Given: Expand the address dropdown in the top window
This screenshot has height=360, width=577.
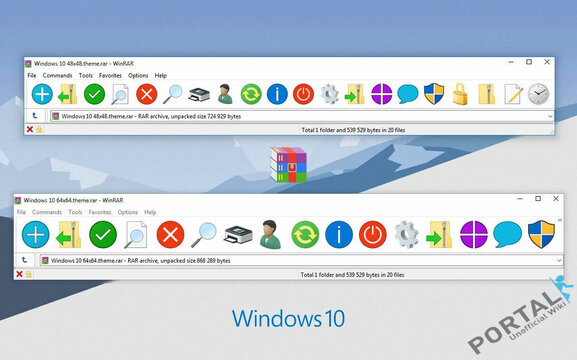Looking at the screenshot, I should tap(550, 116).
